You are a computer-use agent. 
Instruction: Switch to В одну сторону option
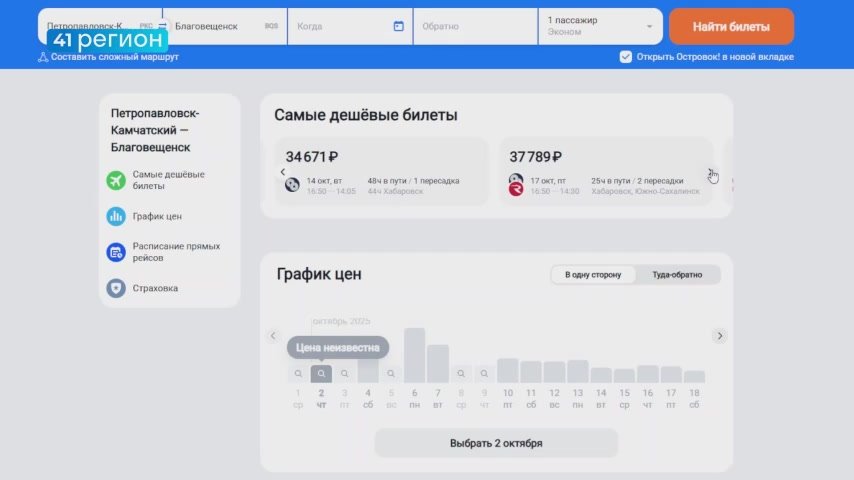[x=593, y=275]
